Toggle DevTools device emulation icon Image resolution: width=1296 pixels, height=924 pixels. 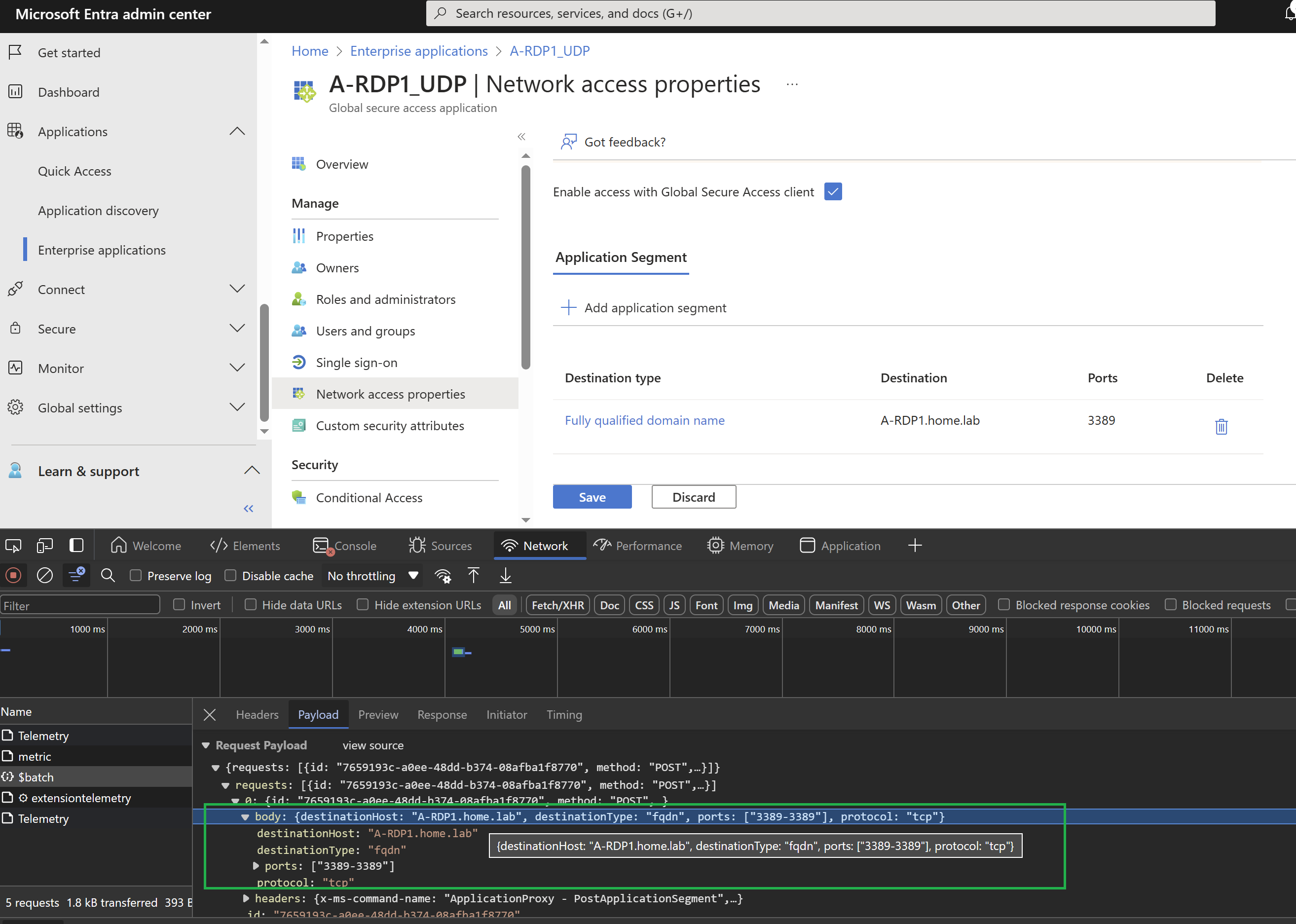point(44,546)
